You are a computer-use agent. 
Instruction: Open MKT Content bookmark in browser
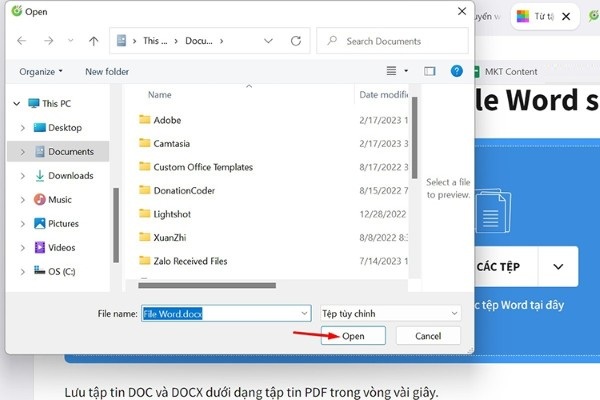[x=505, y=72]
